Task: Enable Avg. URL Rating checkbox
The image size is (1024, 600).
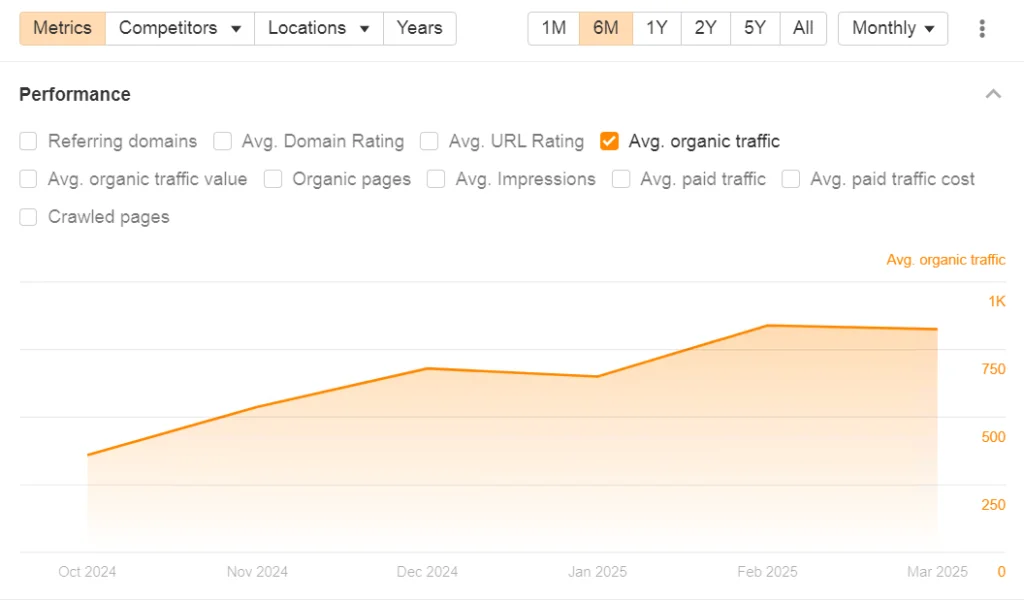Action: (x=430, y=141)
